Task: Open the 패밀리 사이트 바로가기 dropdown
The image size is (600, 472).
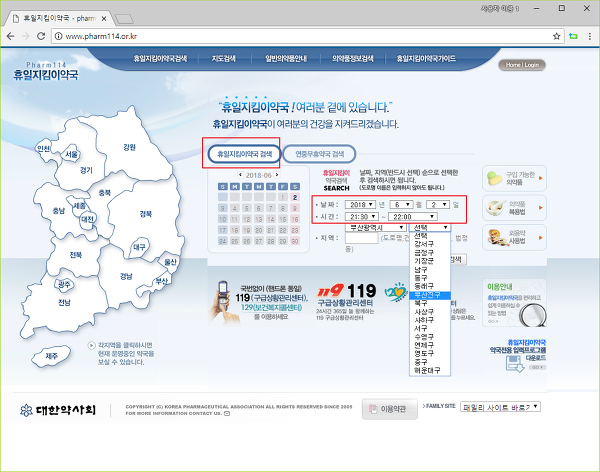Action: tap(500, 407)
